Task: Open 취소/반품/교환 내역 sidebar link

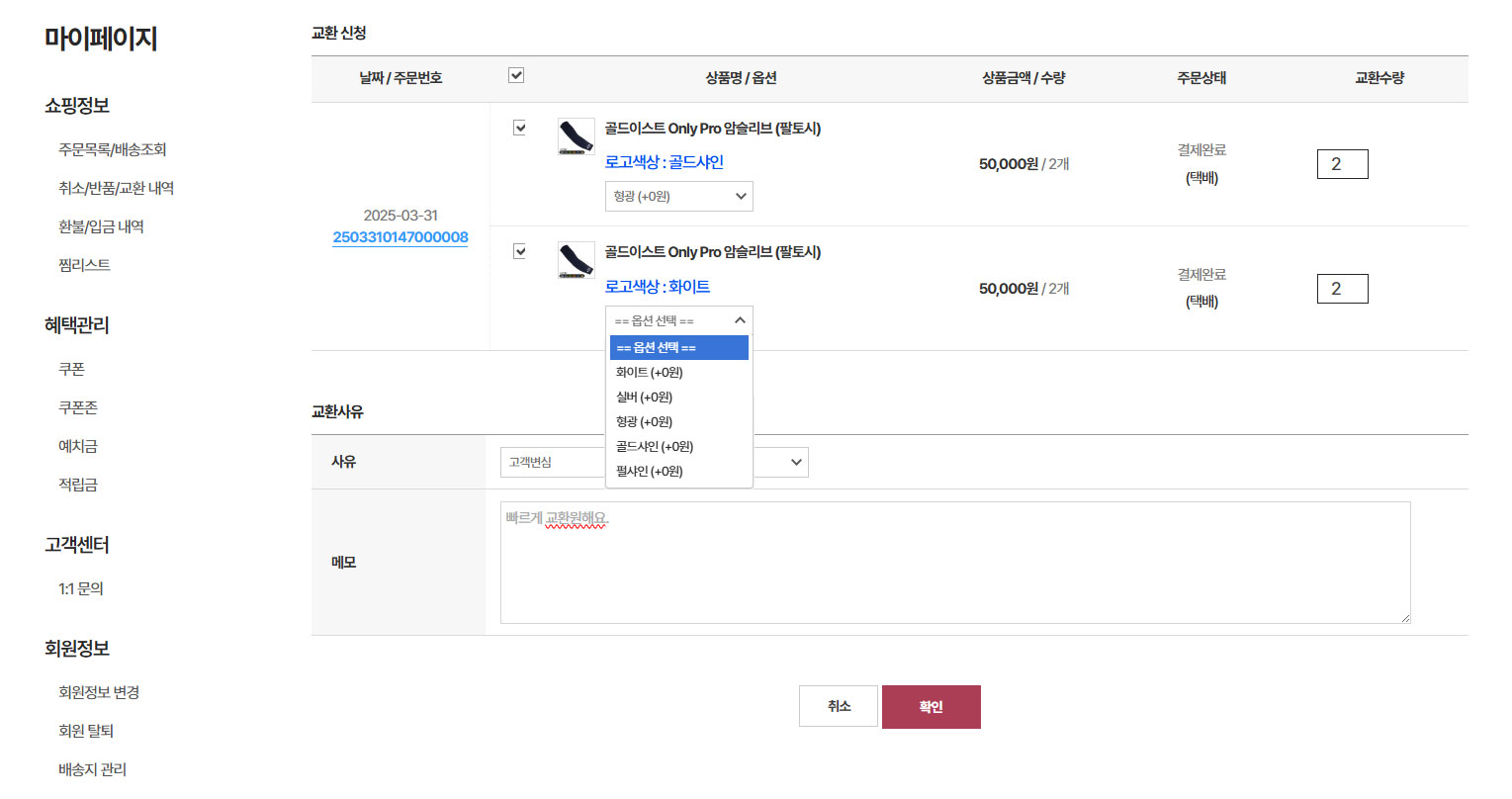Action: pyautogui.click(x=116, y=188)
